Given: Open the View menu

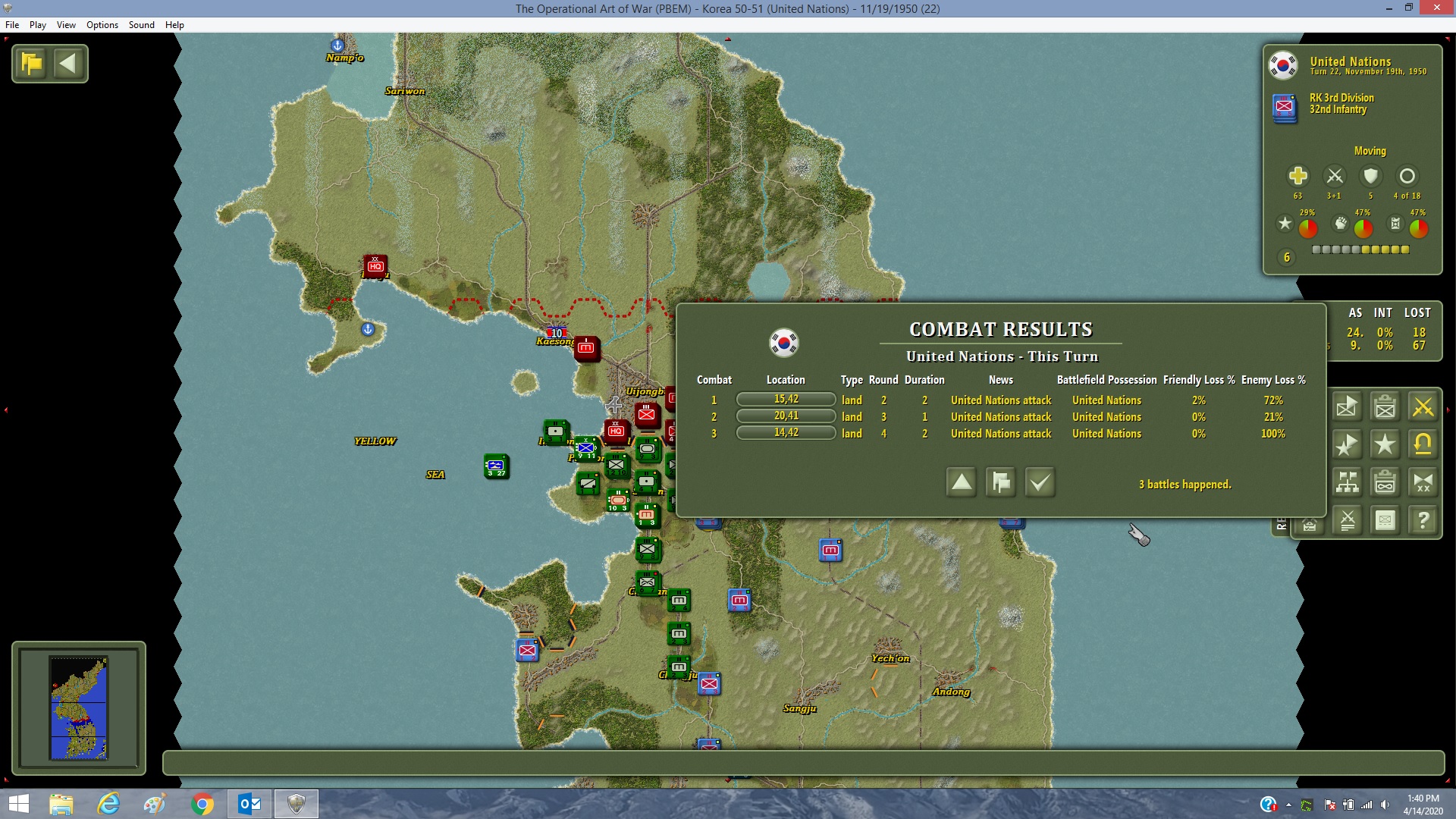Looking at the screenshot, I should click(67, 25).
